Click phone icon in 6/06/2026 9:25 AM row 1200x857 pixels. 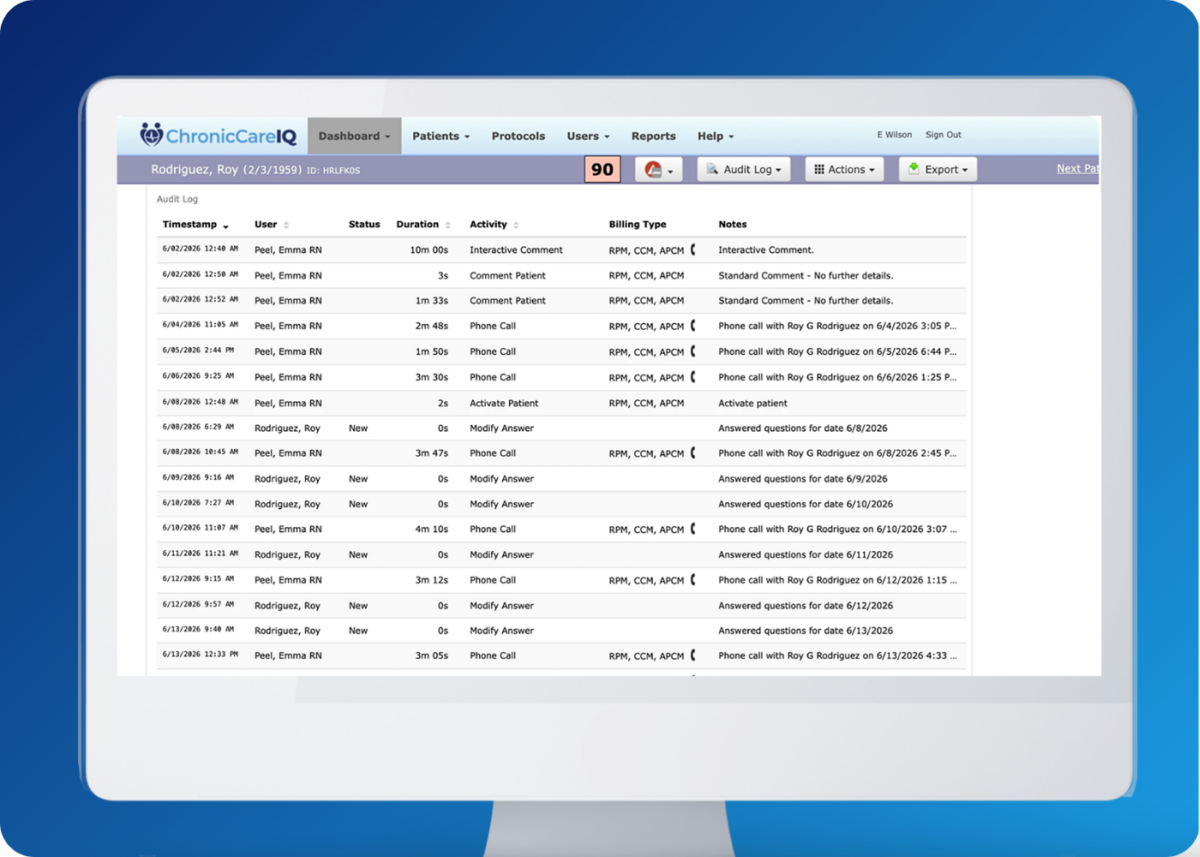click(x=693, y=377)
